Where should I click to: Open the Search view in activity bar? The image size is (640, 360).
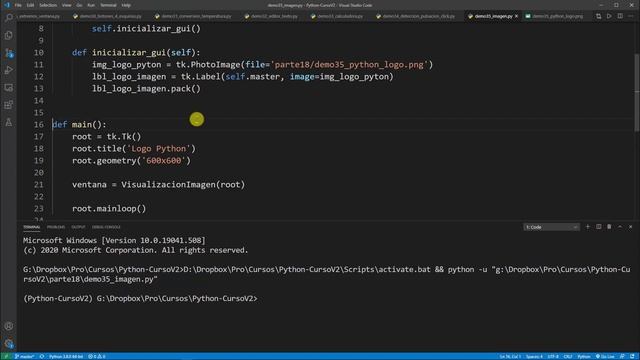tap(9, 18)
